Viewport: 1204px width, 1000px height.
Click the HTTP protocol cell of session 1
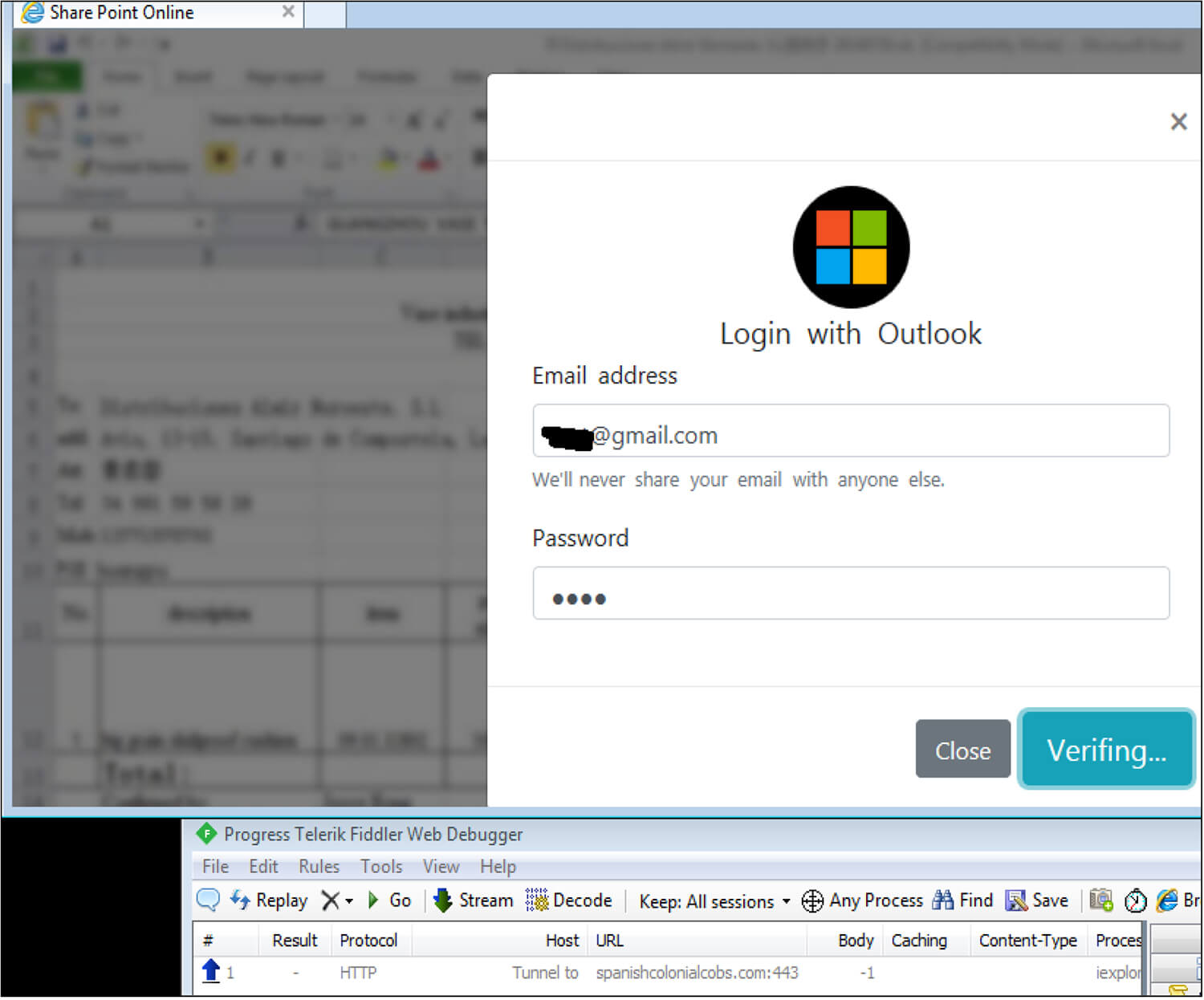[358, 973]
